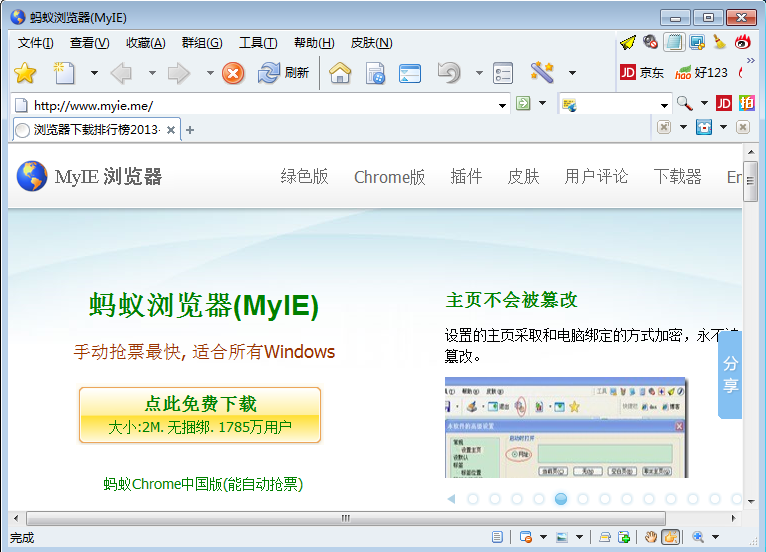This screenshot has width=766, height=552.
Task: Open the Chrome版 page link
Action: (x=389, y=176)
